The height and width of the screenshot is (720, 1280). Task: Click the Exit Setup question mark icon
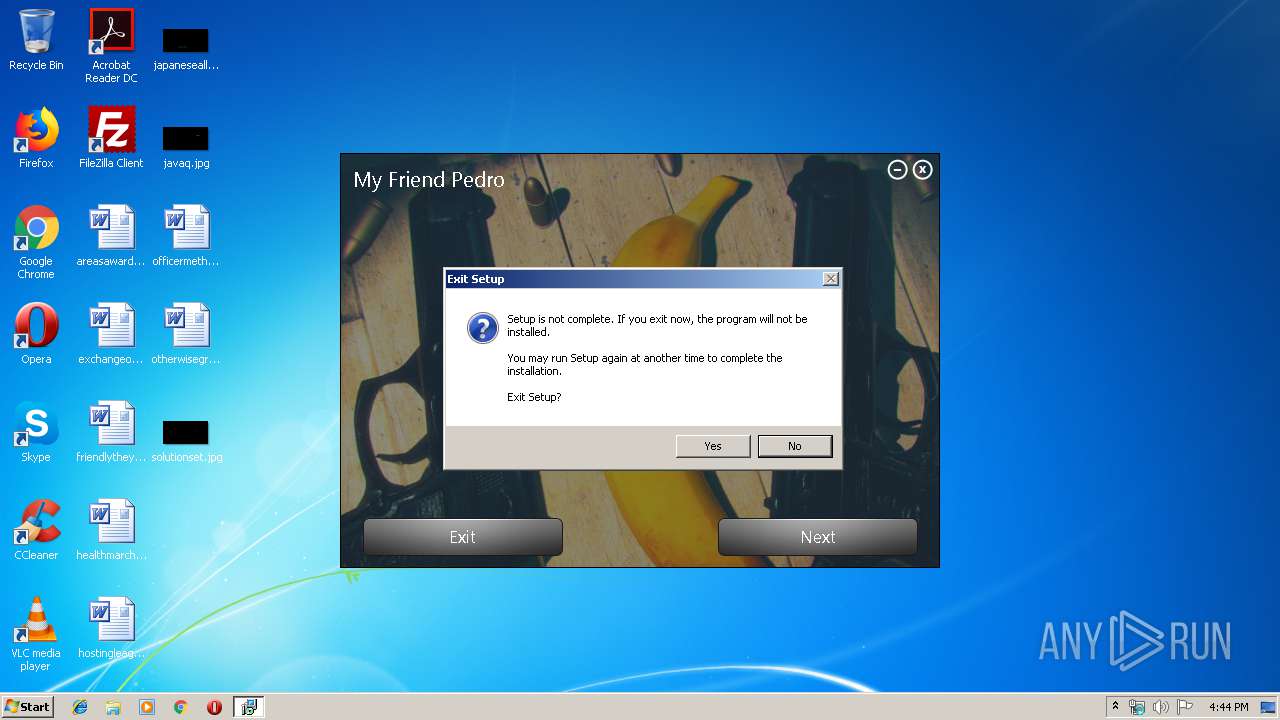click(x=483, y=328)
